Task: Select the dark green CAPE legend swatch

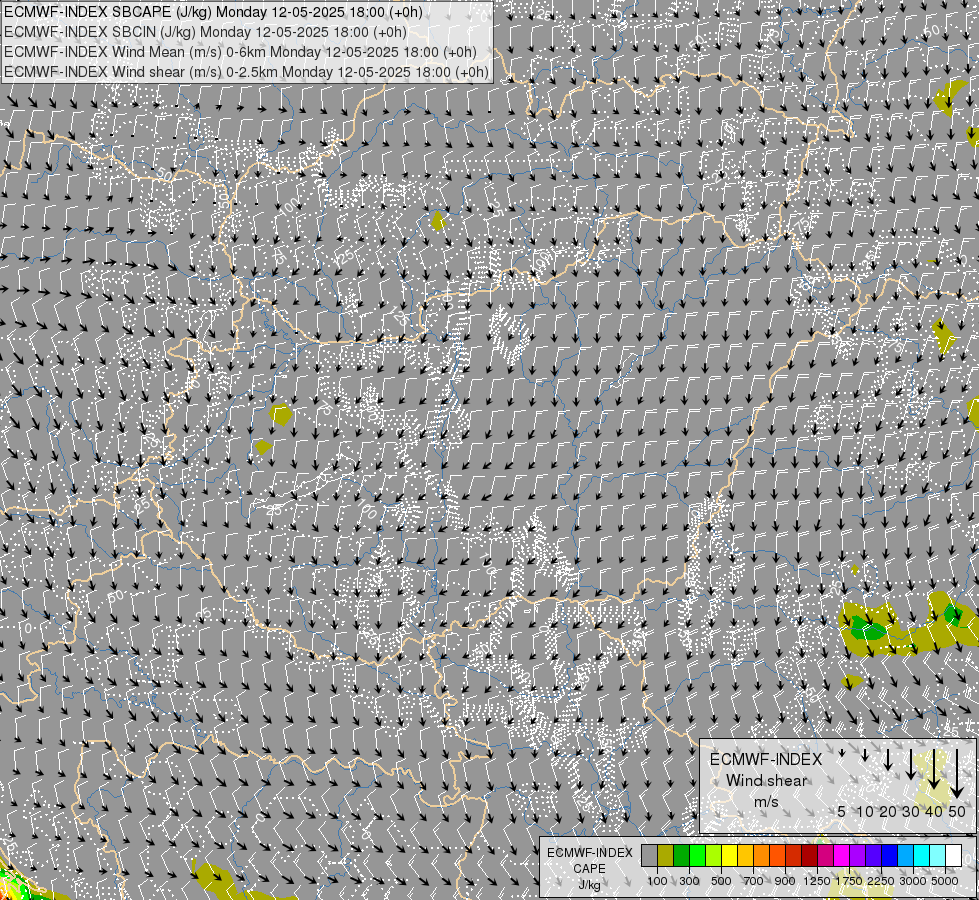Action: pyautogui.click(x=682, y=855)
